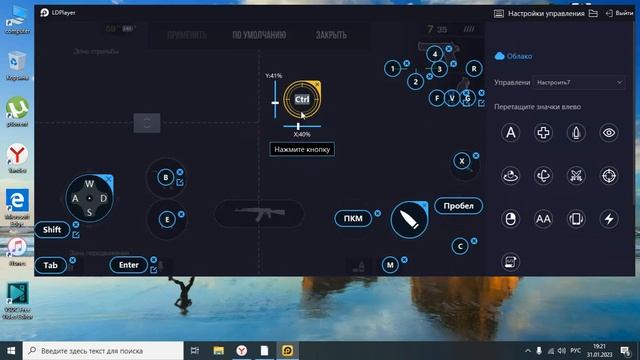
Task: Select the lightning bolt icon
Action: (609, 219)
